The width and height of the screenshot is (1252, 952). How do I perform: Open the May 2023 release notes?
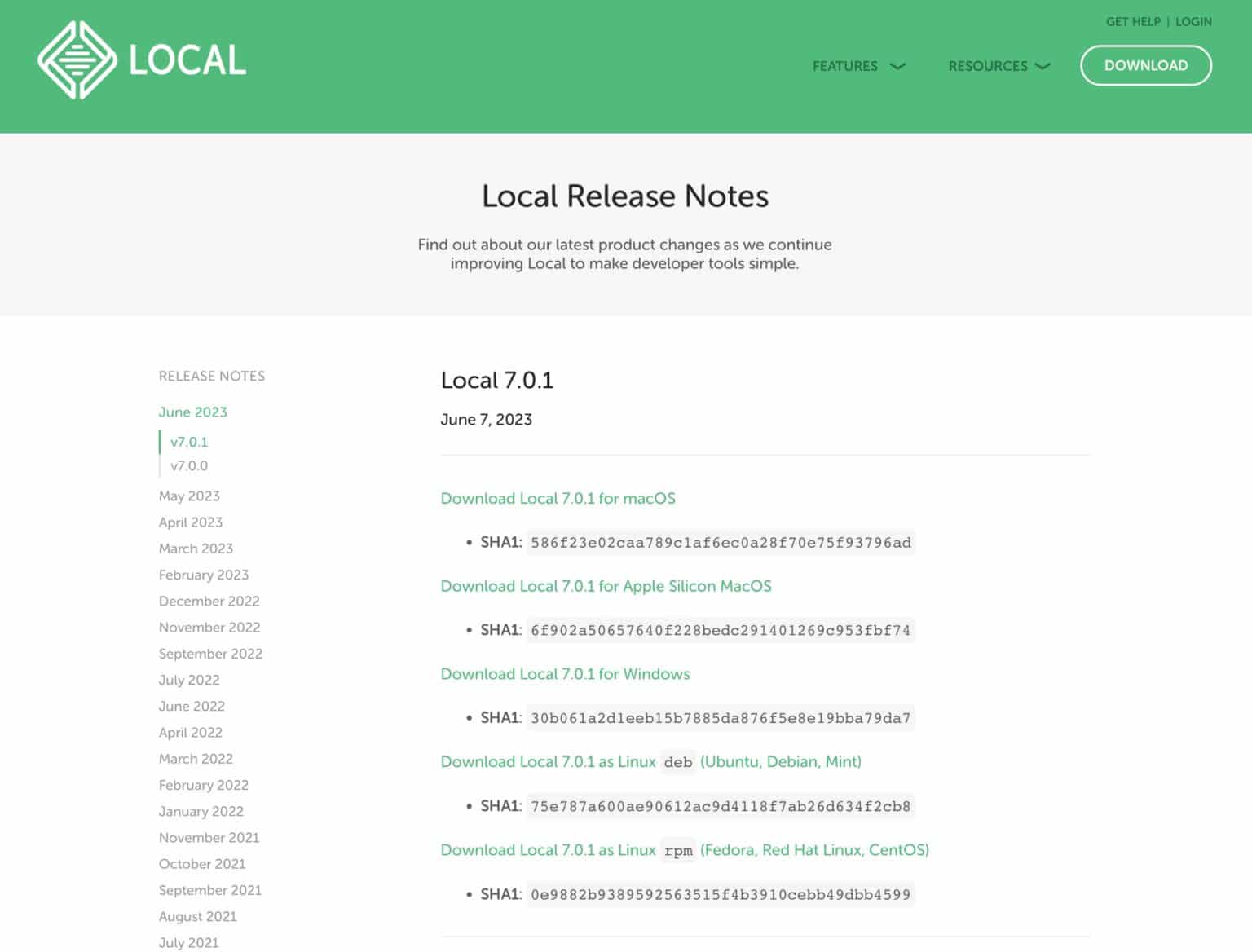pos(189,496)
